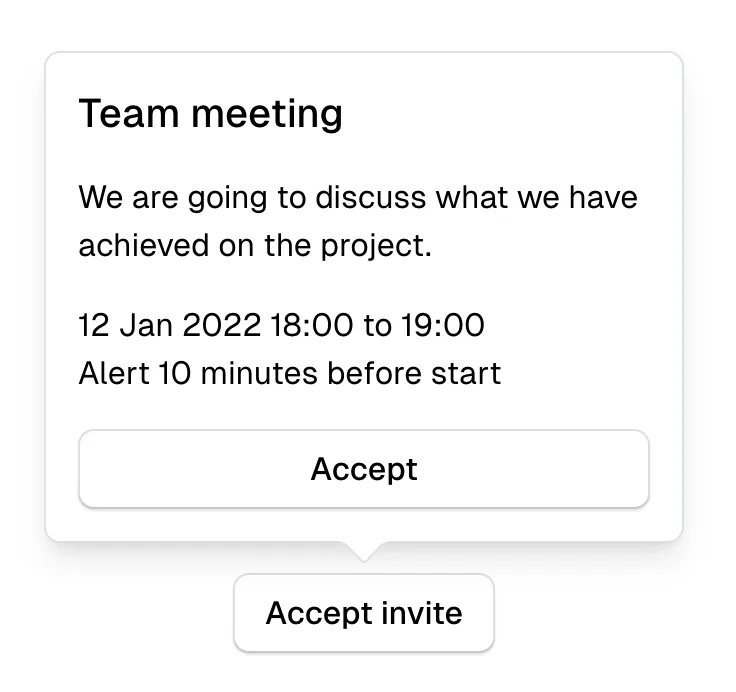Click the Team meeting heading
736x692 pixels.
pyautogui.click(x=211, y=114)
